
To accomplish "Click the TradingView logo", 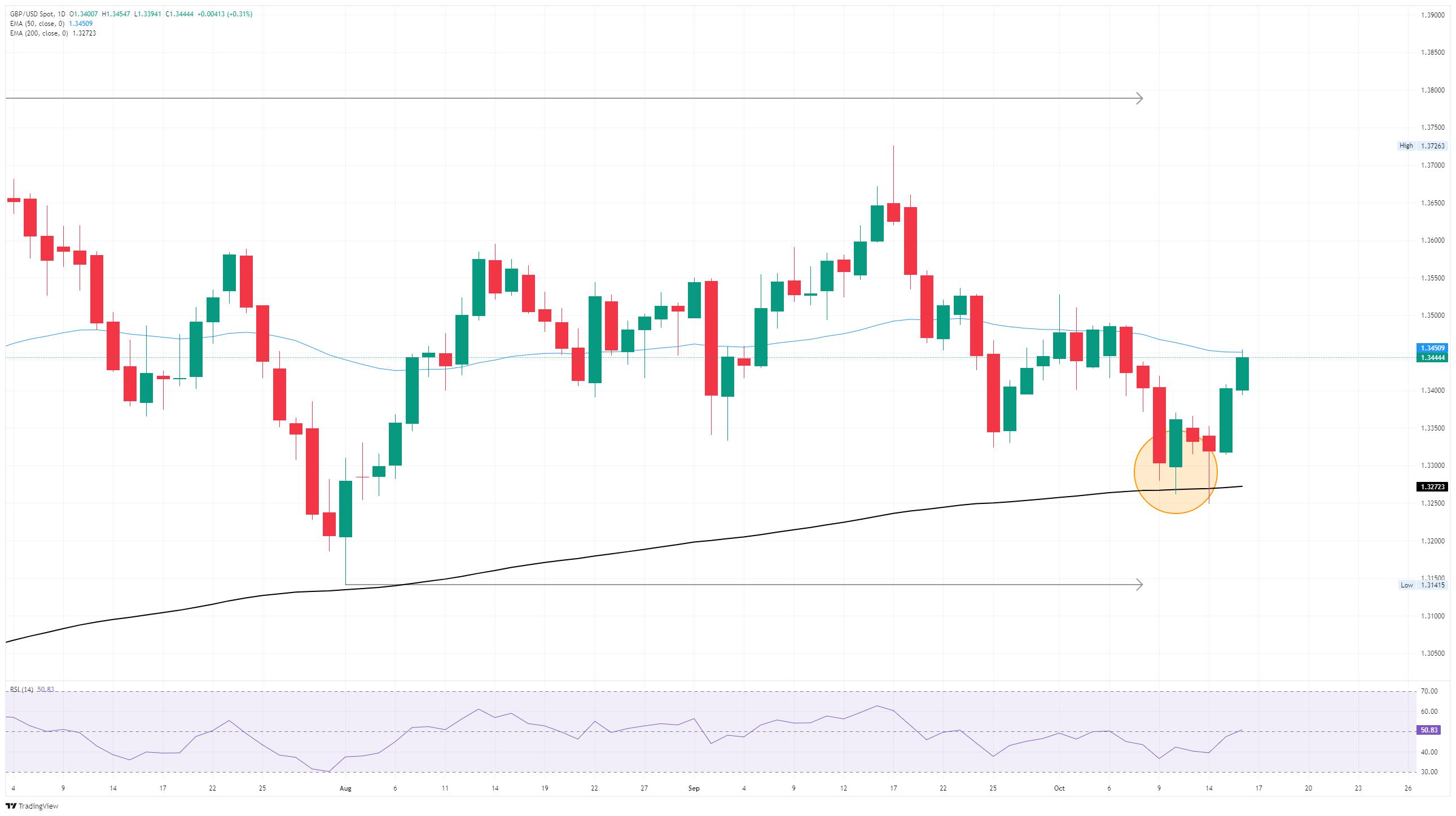I will 32,806.
